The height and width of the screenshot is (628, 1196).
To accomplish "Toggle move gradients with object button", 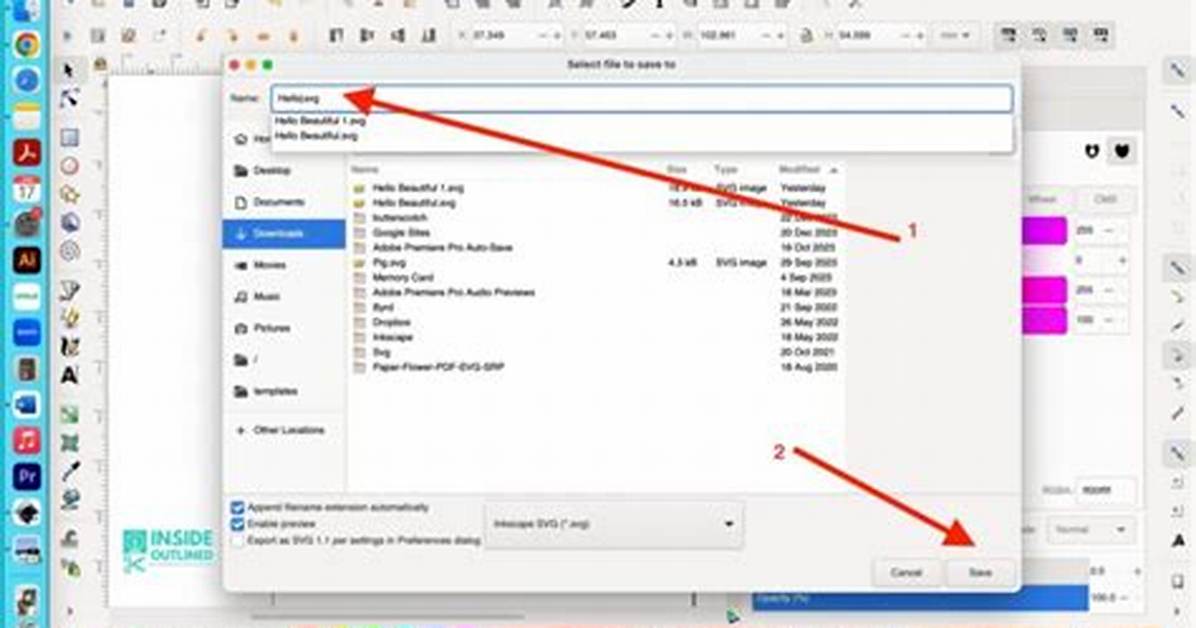I will coord(1070,35).
